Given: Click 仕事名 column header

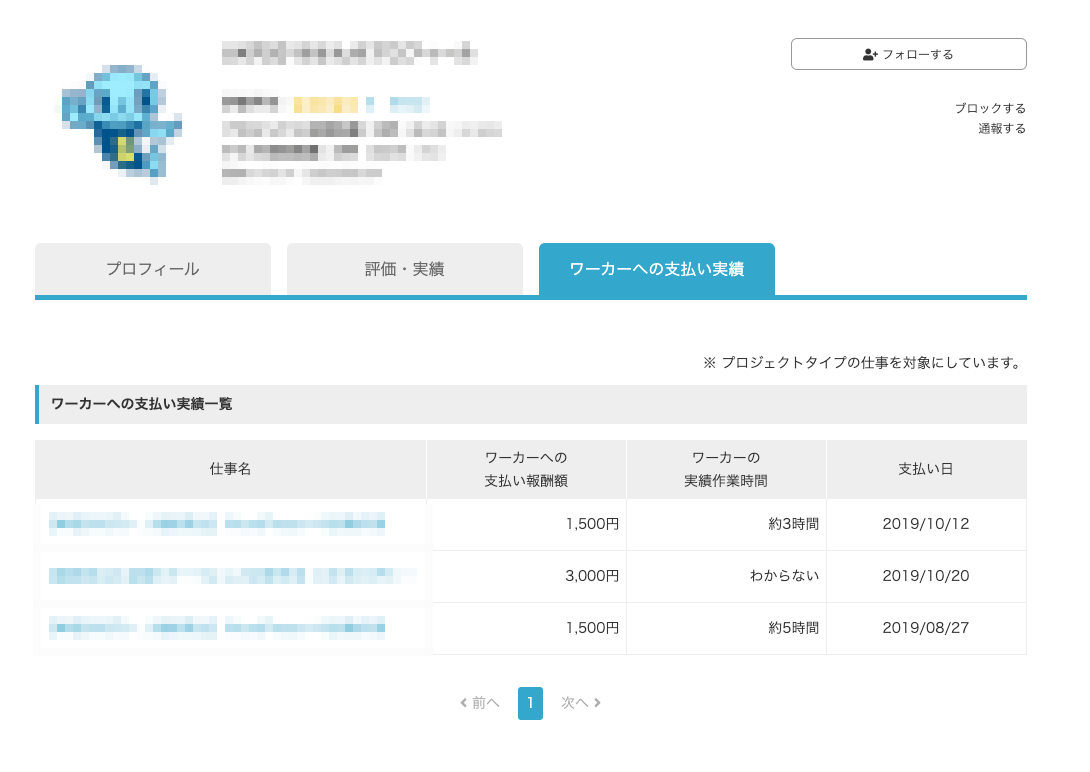Looking at the screenshot, I should (x=230, y=469).
